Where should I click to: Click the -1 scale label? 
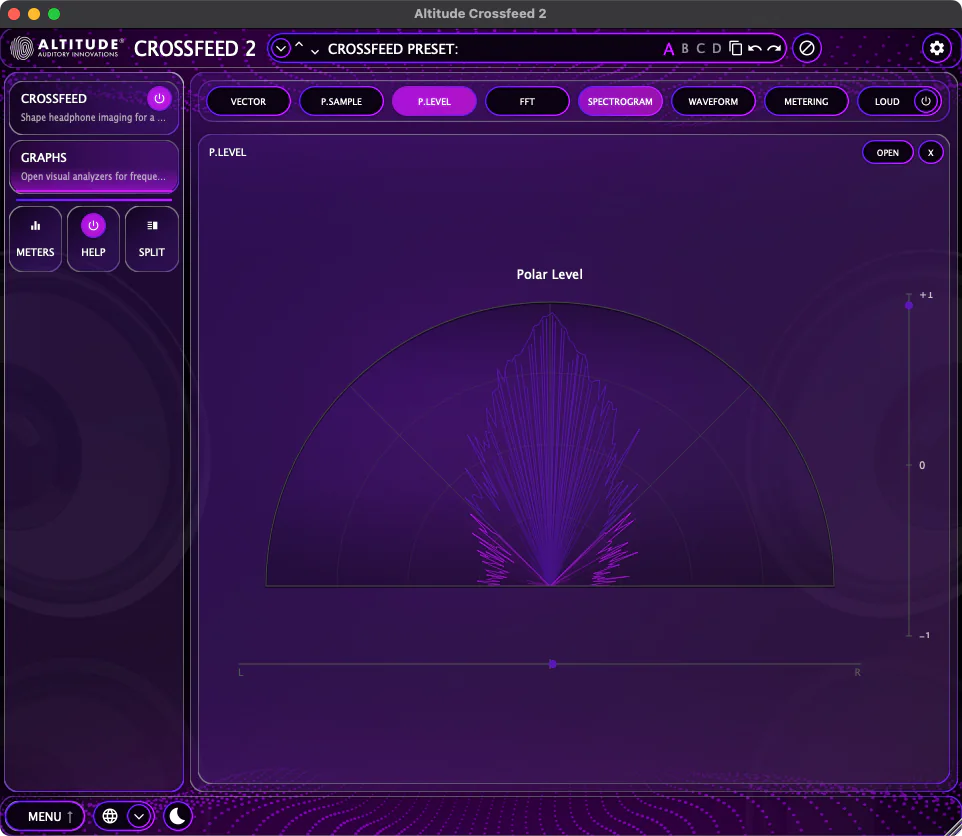(x=925, y=635)
